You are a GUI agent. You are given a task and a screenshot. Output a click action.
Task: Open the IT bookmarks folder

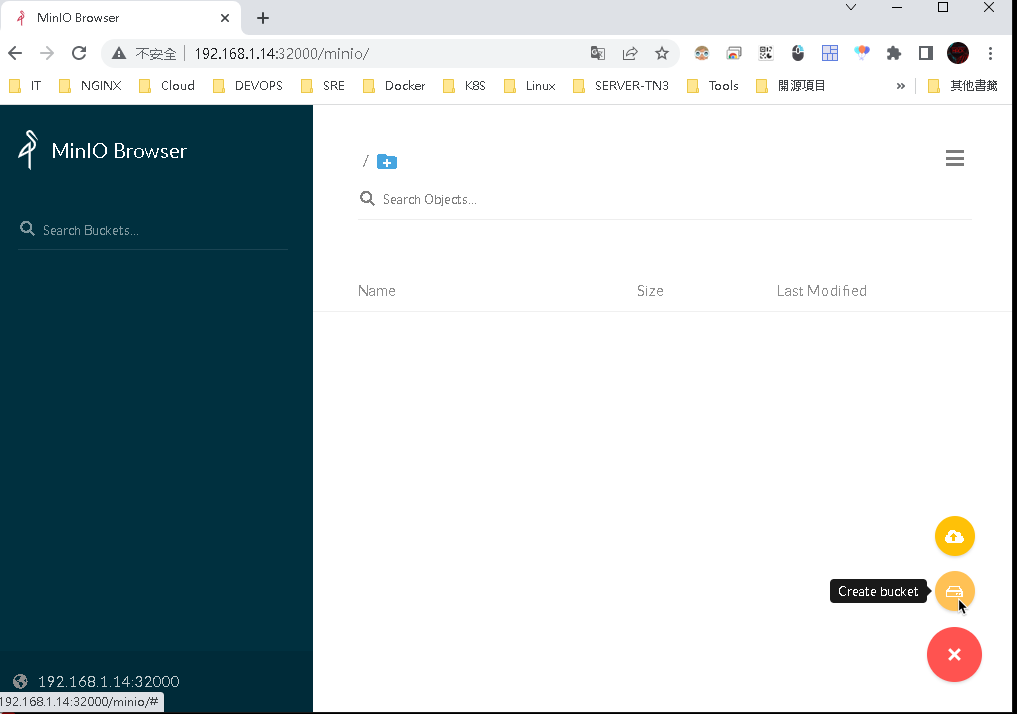25,86
